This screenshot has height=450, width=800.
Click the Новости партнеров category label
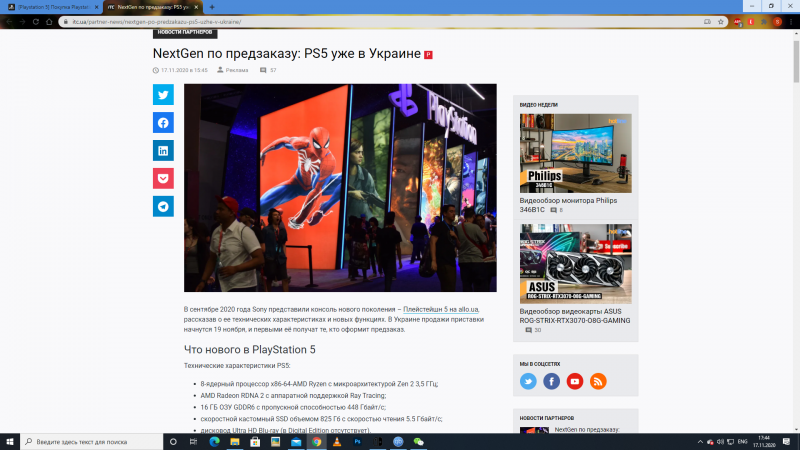185,32
